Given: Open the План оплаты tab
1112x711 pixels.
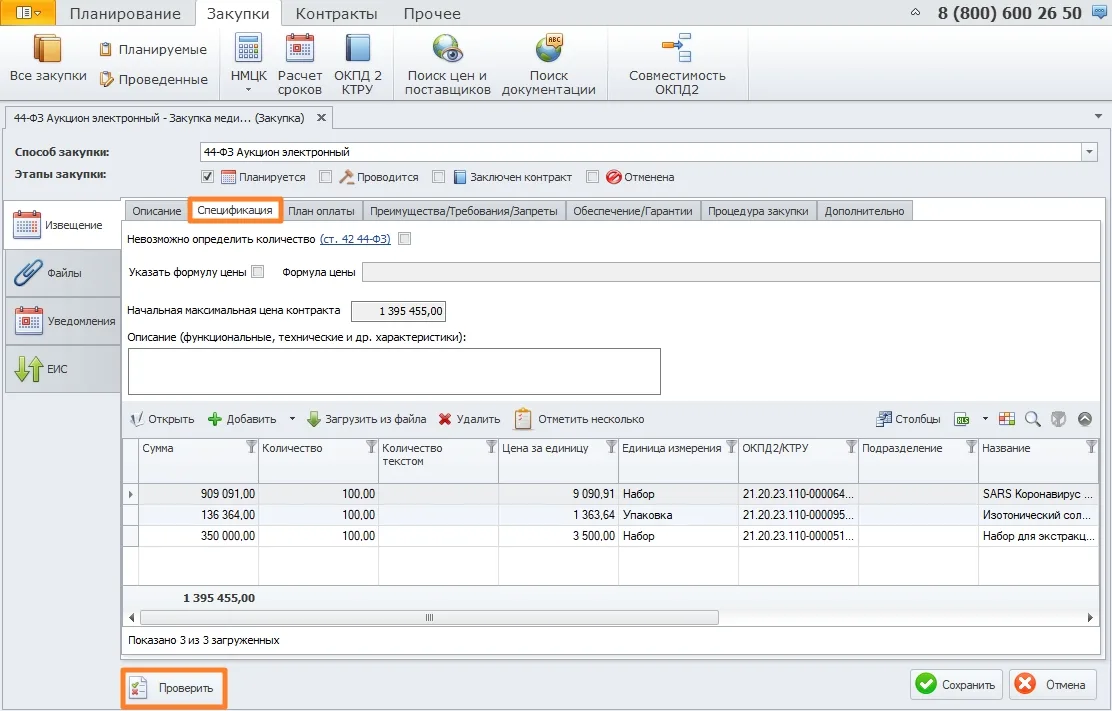Looking at the screenshot, I should click(321, 211).
